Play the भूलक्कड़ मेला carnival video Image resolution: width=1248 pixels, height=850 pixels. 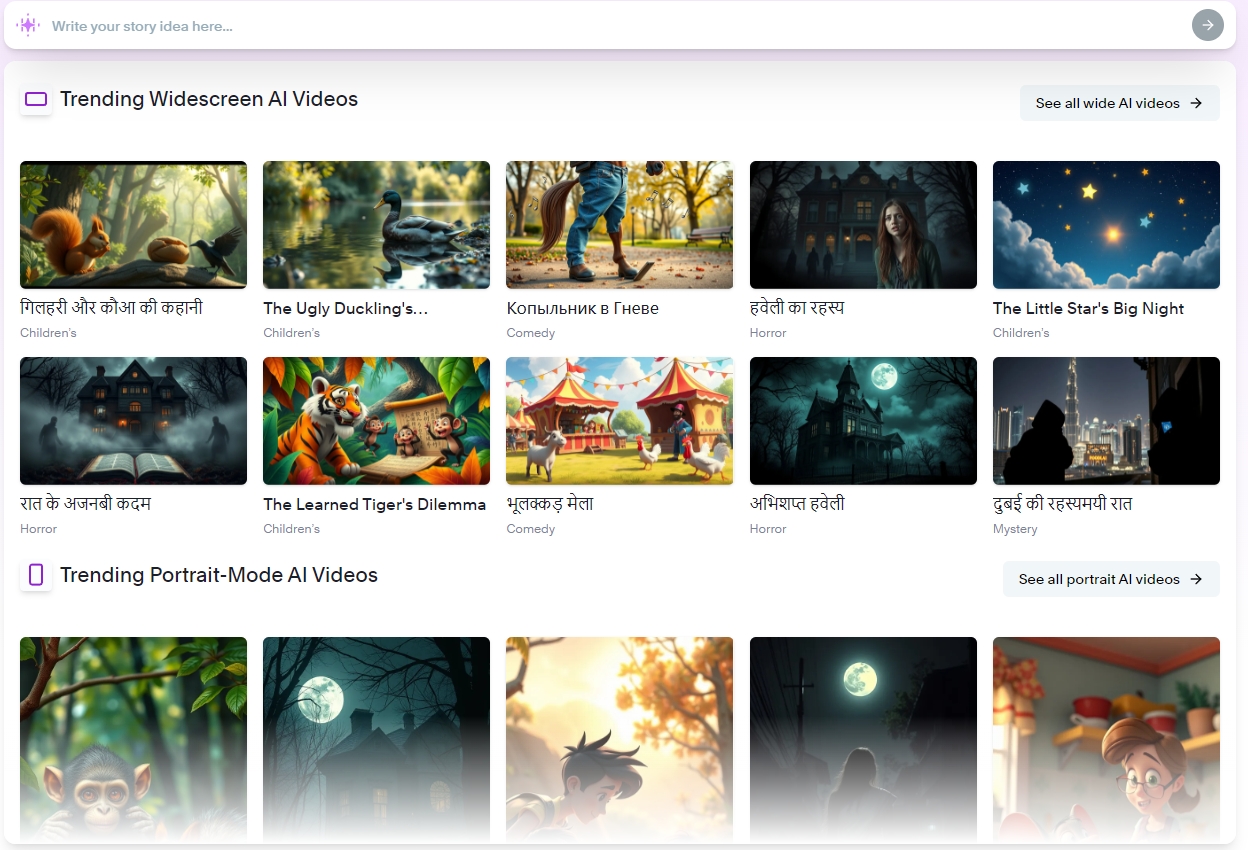(x=619, y=421)
